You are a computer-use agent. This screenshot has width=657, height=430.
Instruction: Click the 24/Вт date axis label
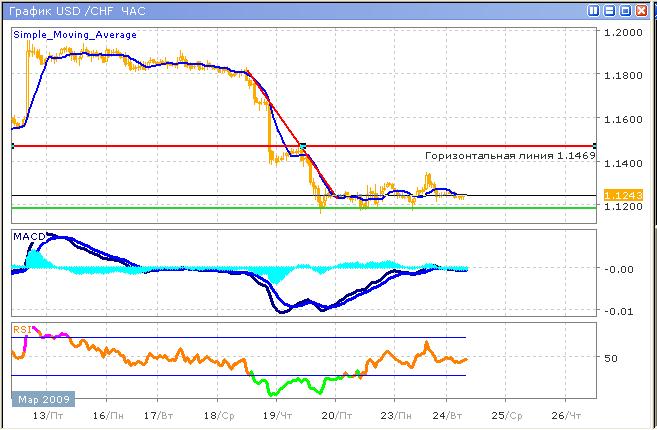tap(447, 416)
